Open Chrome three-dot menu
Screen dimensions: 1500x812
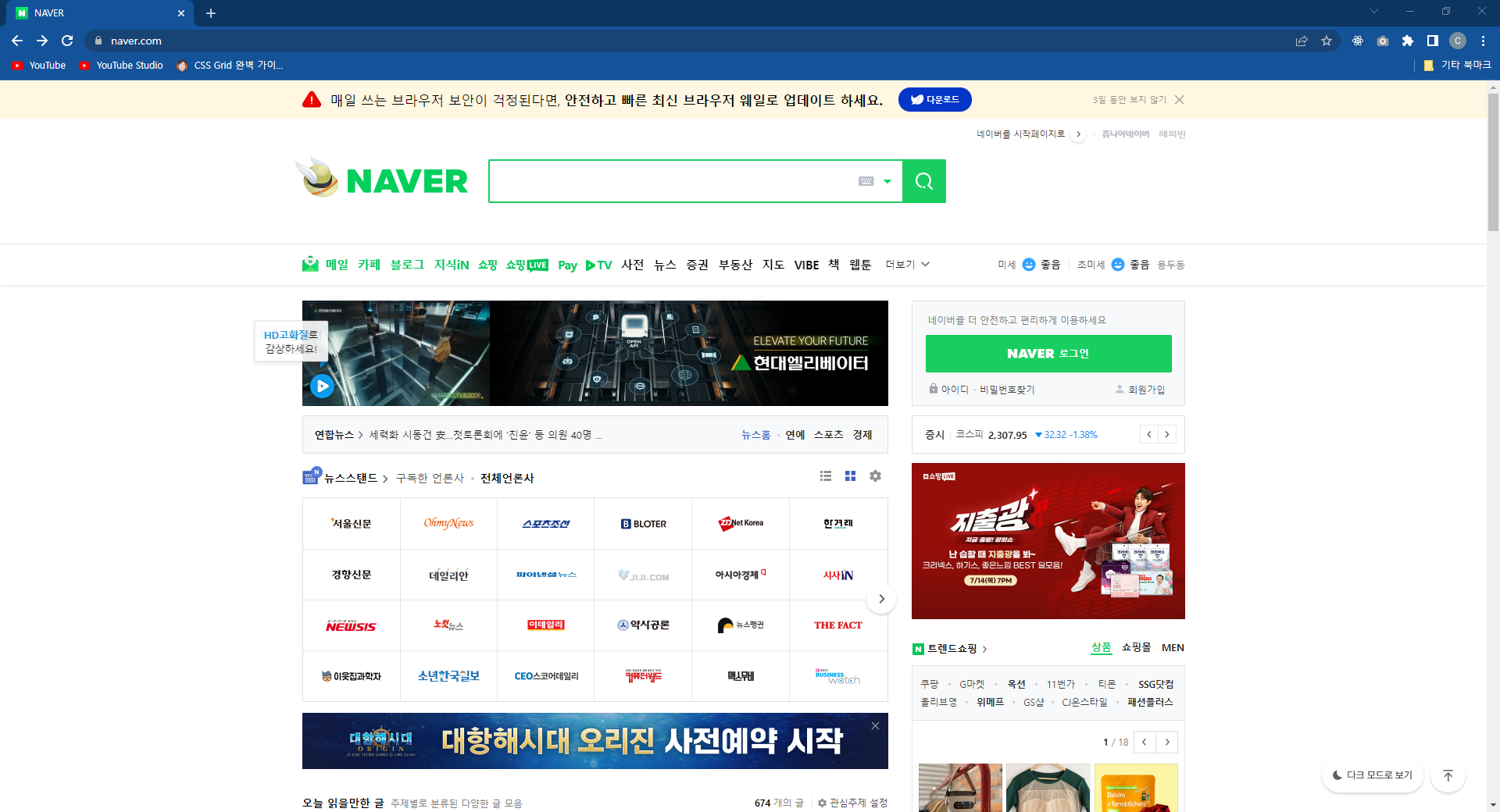click(x=1483, y=41)
